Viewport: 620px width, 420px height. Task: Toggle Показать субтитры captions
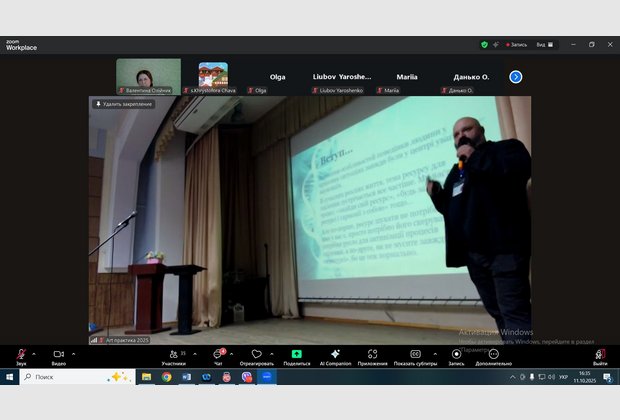[x=415, y=354]
